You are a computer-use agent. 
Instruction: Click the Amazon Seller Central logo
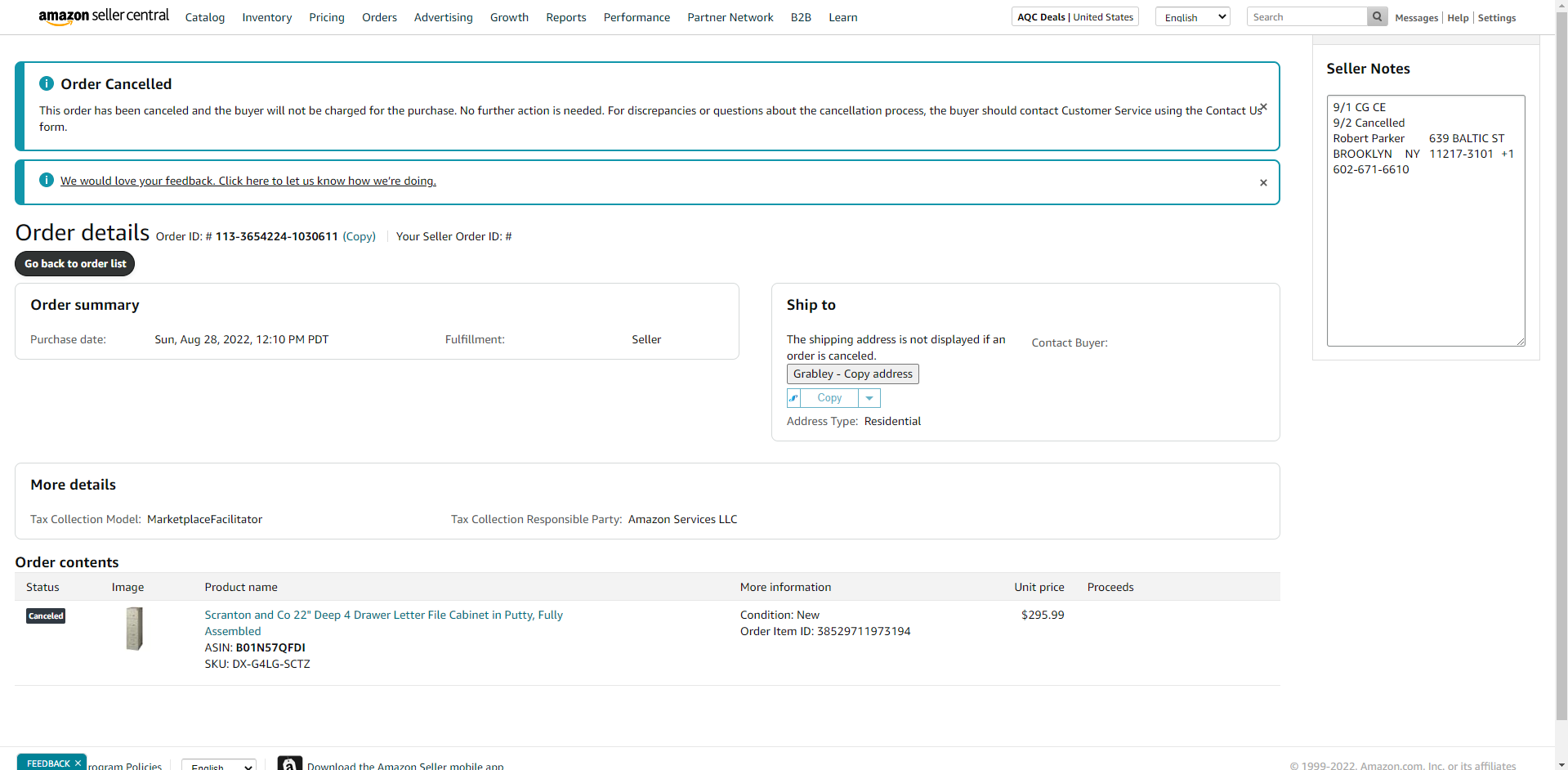tap(104, 16)
